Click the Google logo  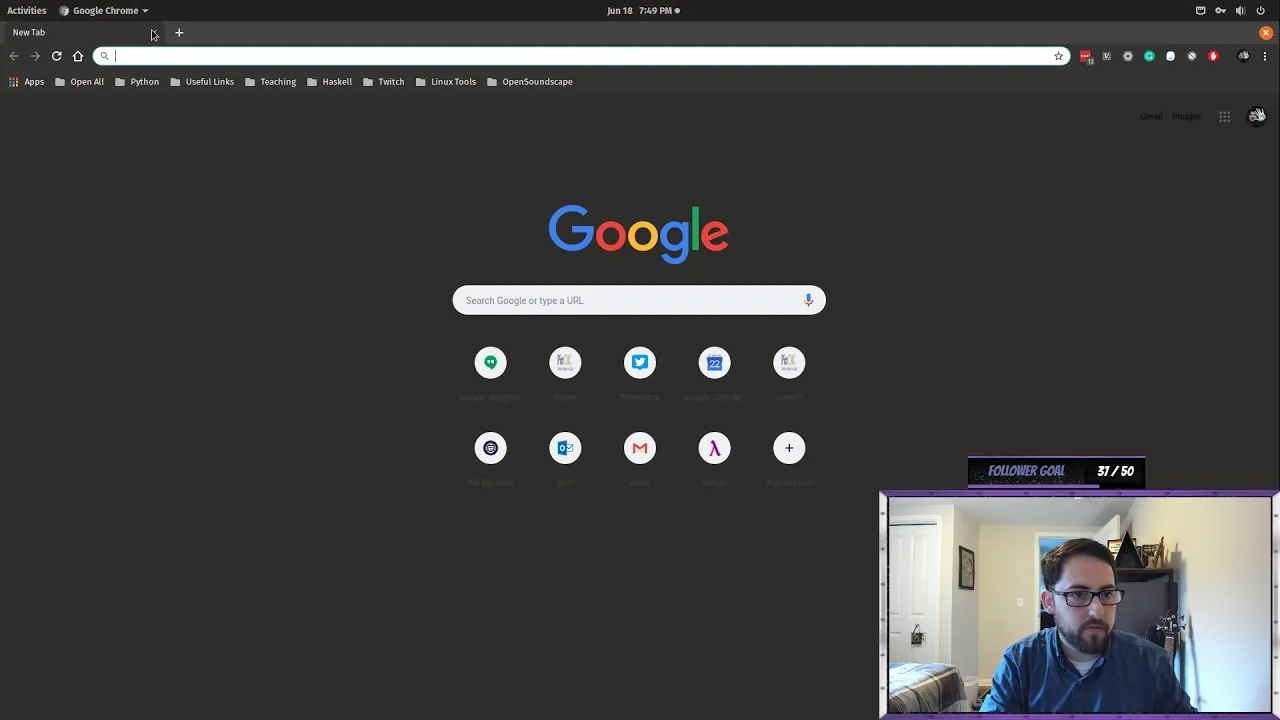tap(638, 234)
